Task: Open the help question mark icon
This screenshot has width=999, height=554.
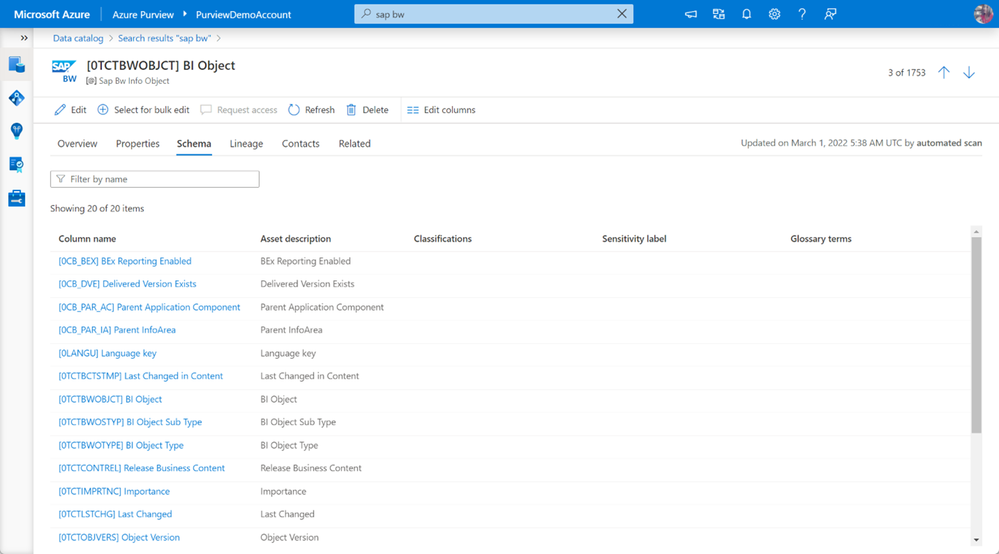Action: 802,14
